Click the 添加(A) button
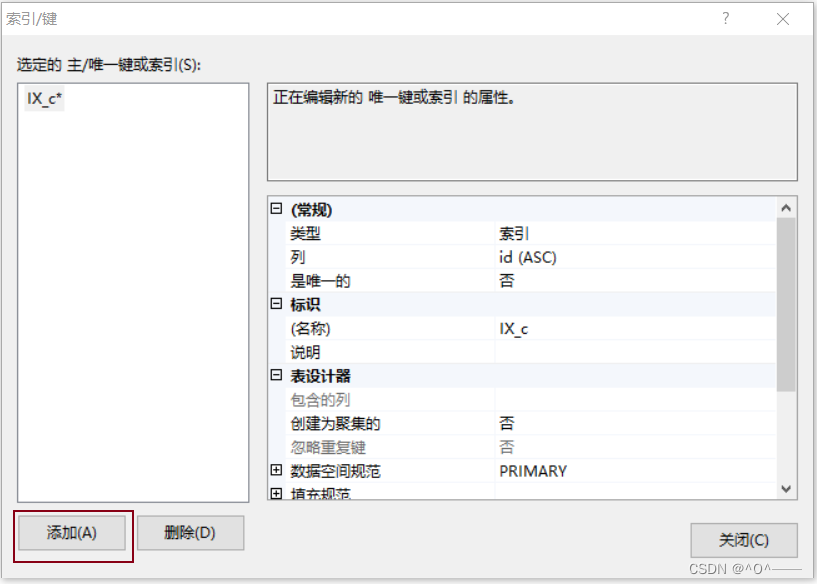Viewport: 817px width, 584px height. pos(72,533)
